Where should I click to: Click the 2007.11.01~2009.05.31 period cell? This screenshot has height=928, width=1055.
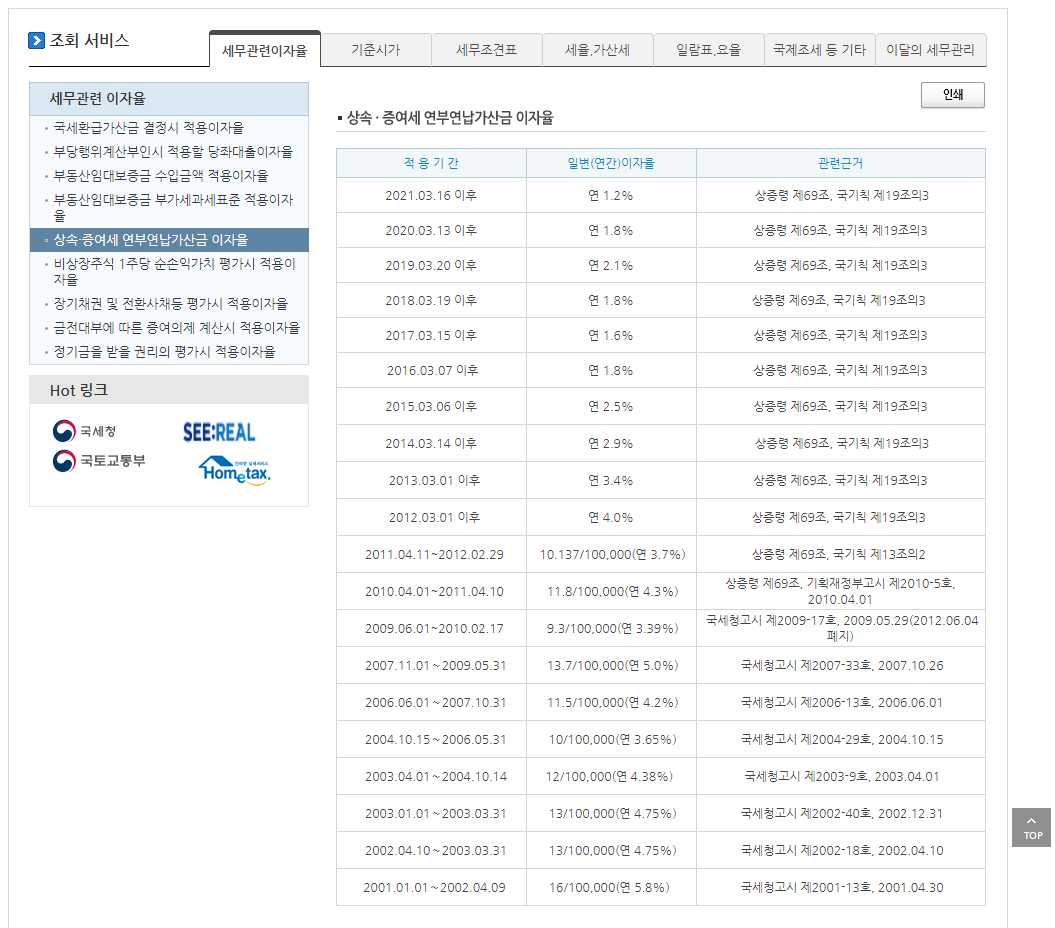pos(431,666)
